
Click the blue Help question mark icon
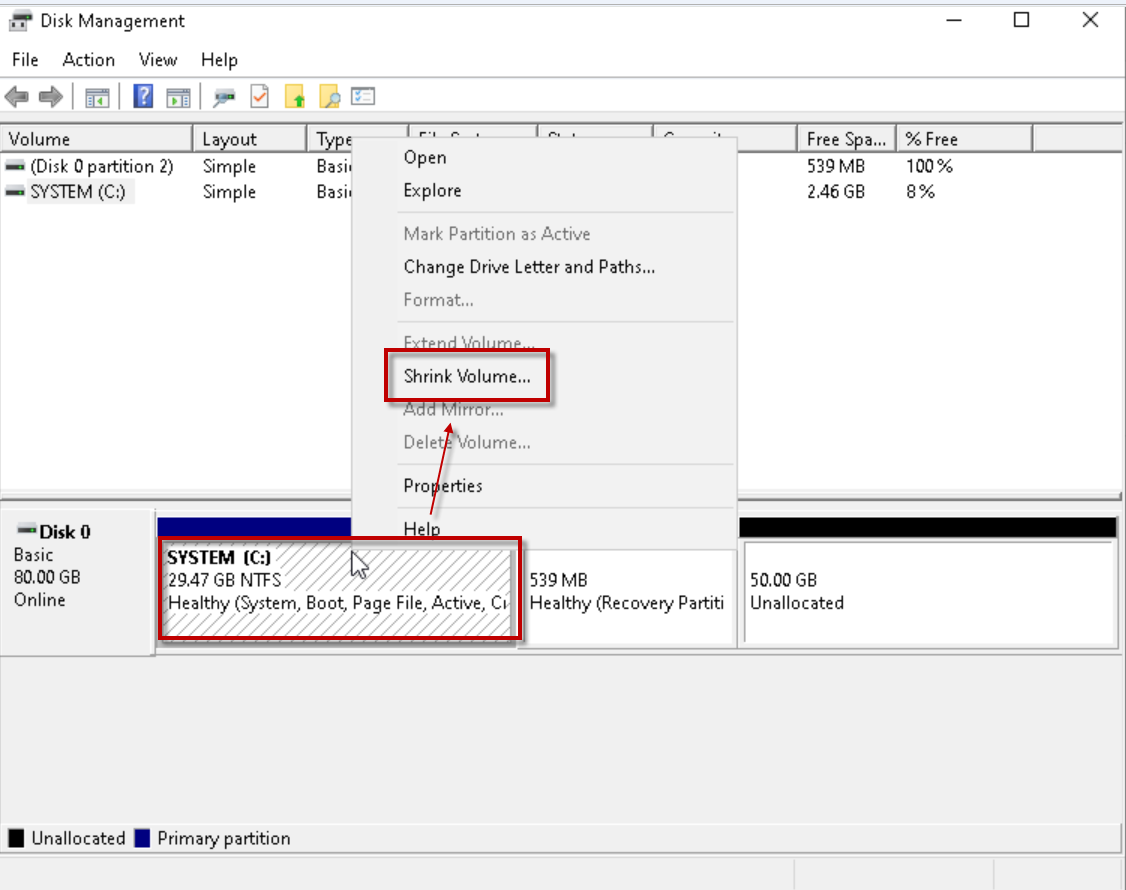[144, 97]
